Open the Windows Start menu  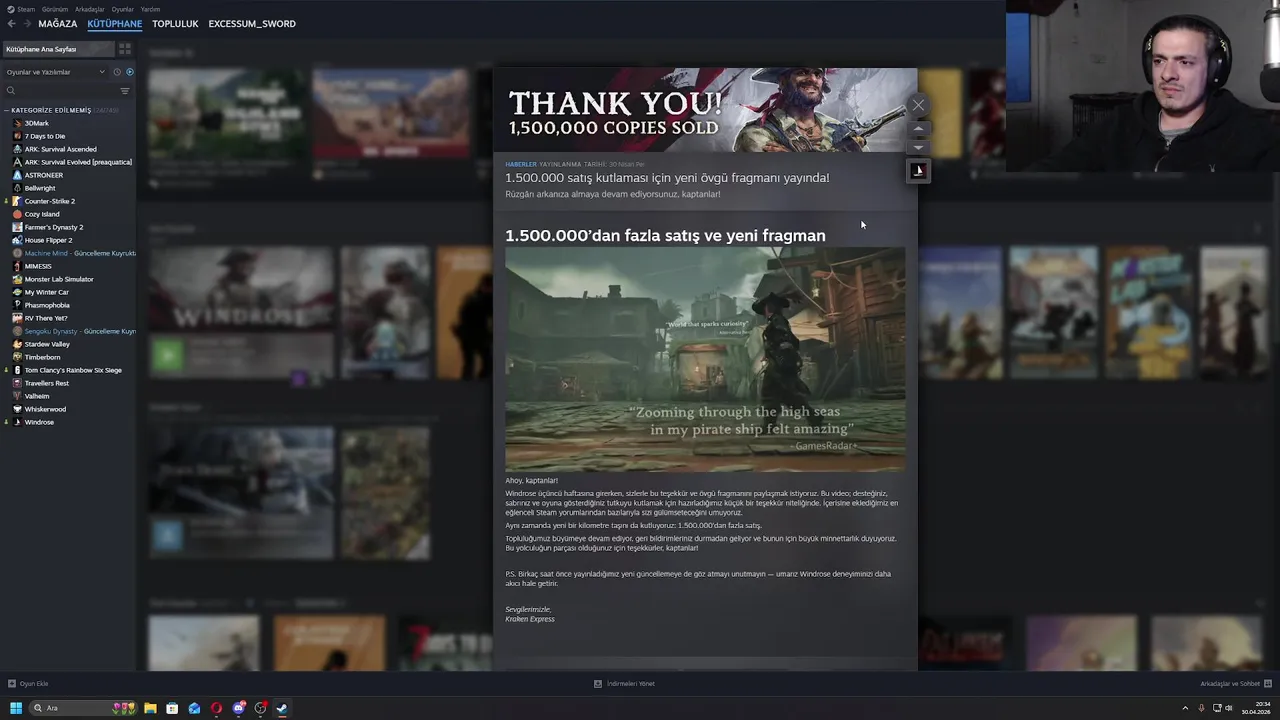coord(16,708)
